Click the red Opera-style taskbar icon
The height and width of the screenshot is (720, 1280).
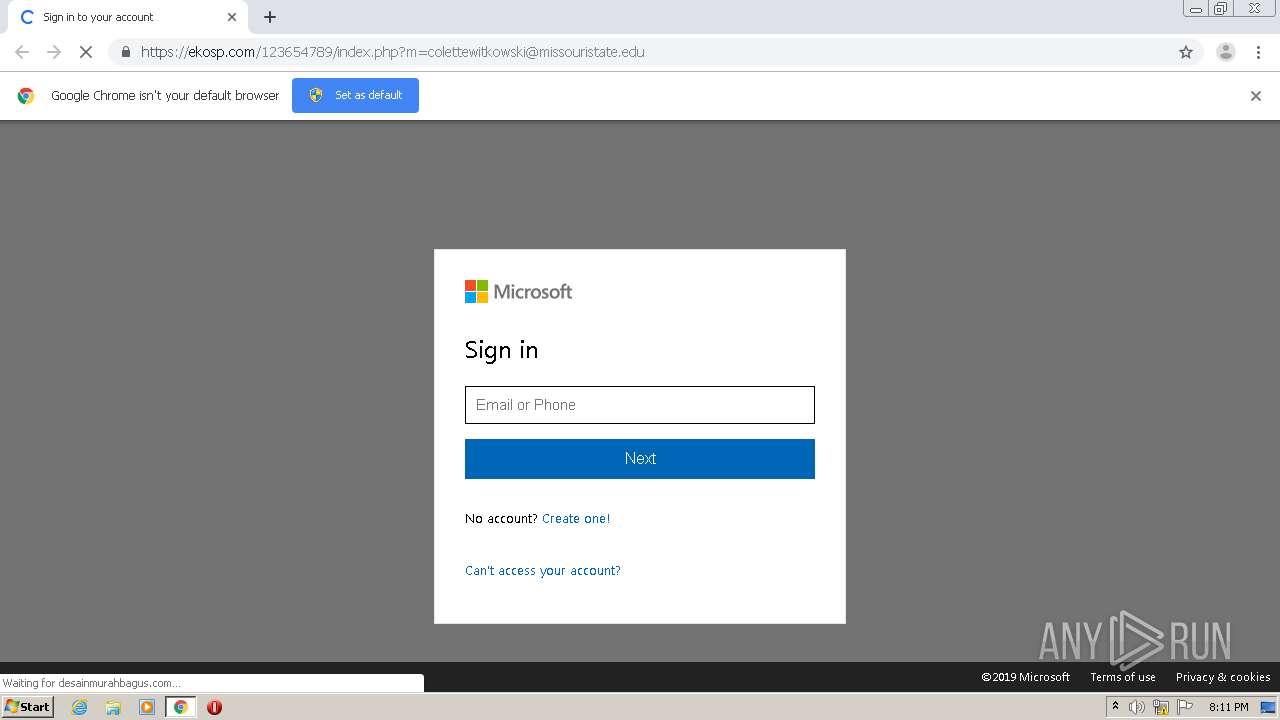[x=214, y=707]
